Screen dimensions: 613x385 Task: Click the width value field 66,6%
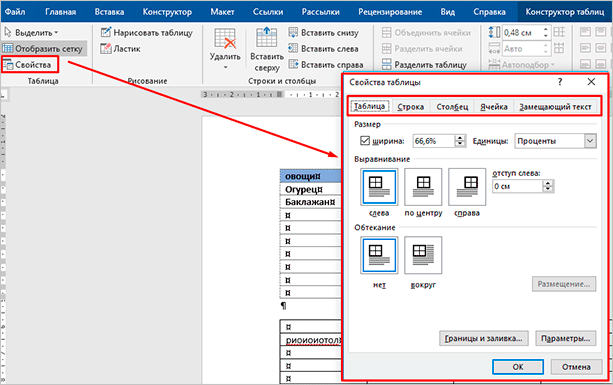[x=434, y=141]
